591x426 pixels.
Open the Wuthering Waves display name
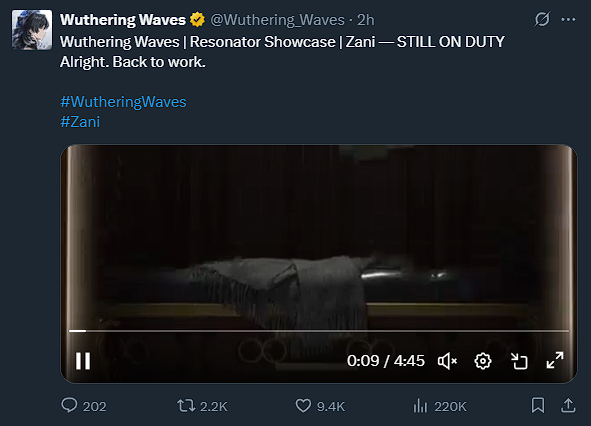[123, 20]
